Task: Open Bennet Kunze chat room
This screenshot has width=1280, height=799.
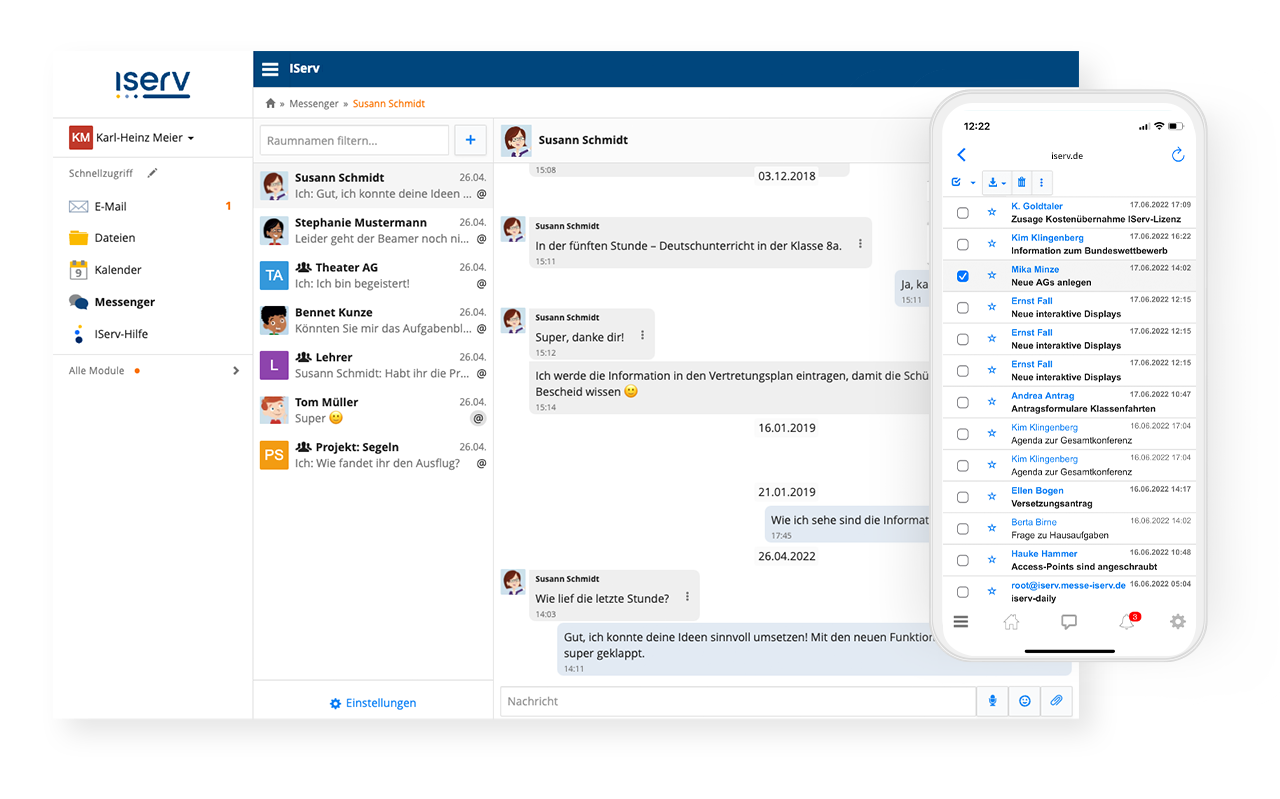Action: [x=373, y=320]
